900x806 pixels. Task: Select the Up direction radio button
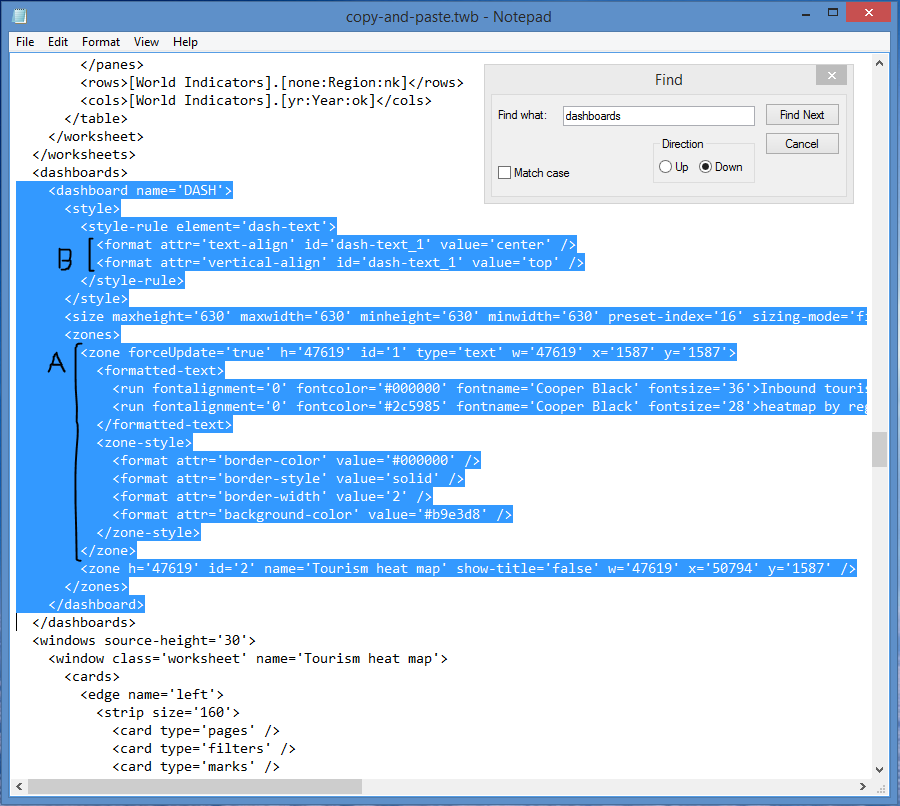665,167
